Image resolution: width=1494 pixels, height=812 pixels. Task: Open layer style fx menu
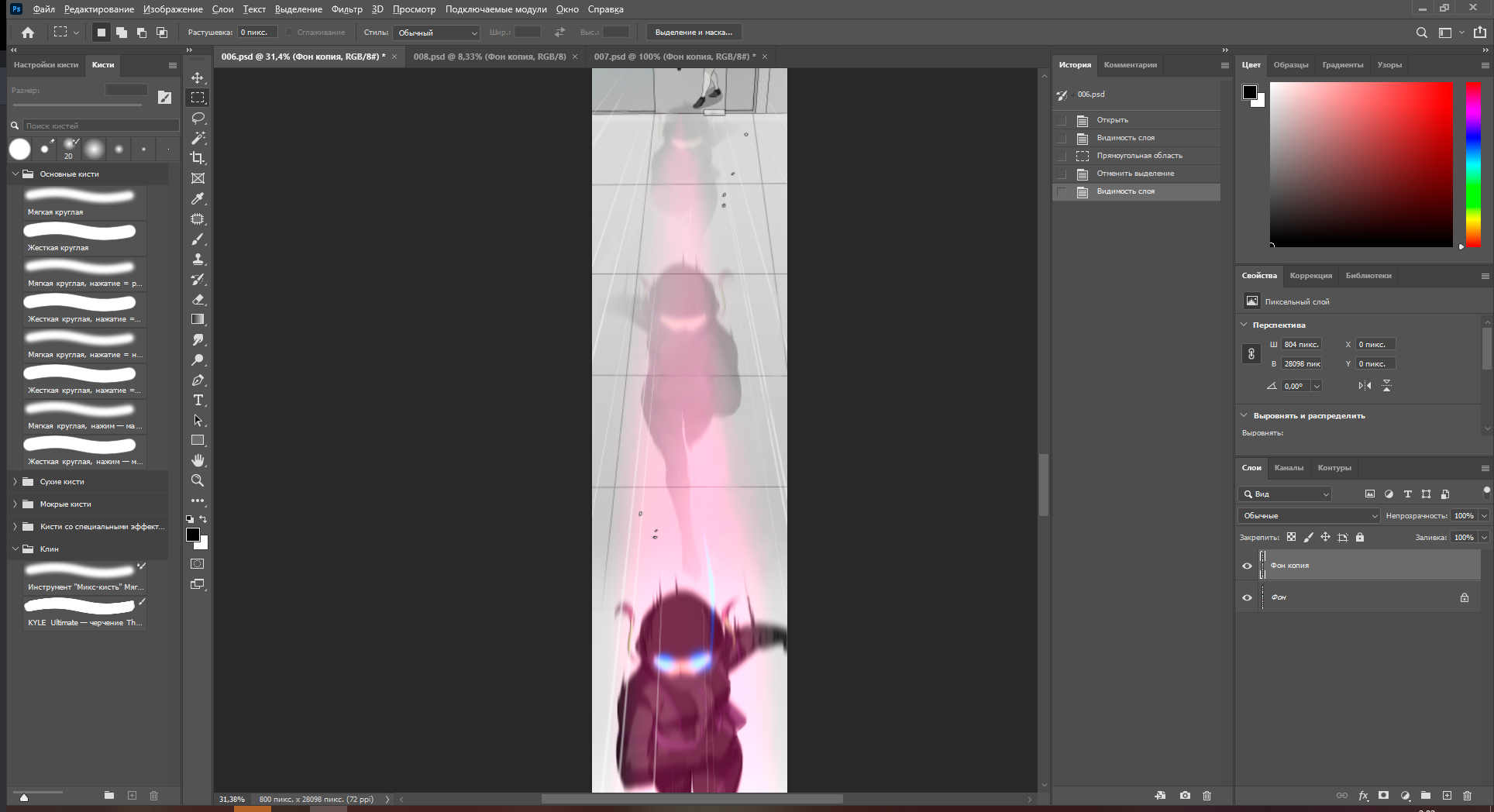[1363, 796]
